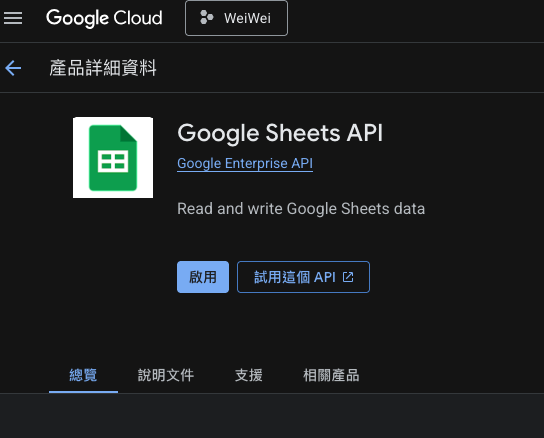Click the Google Cloud logo
The width and height of the screenshot is (544, 438).
pyautogui.click(x=104, y=18)
